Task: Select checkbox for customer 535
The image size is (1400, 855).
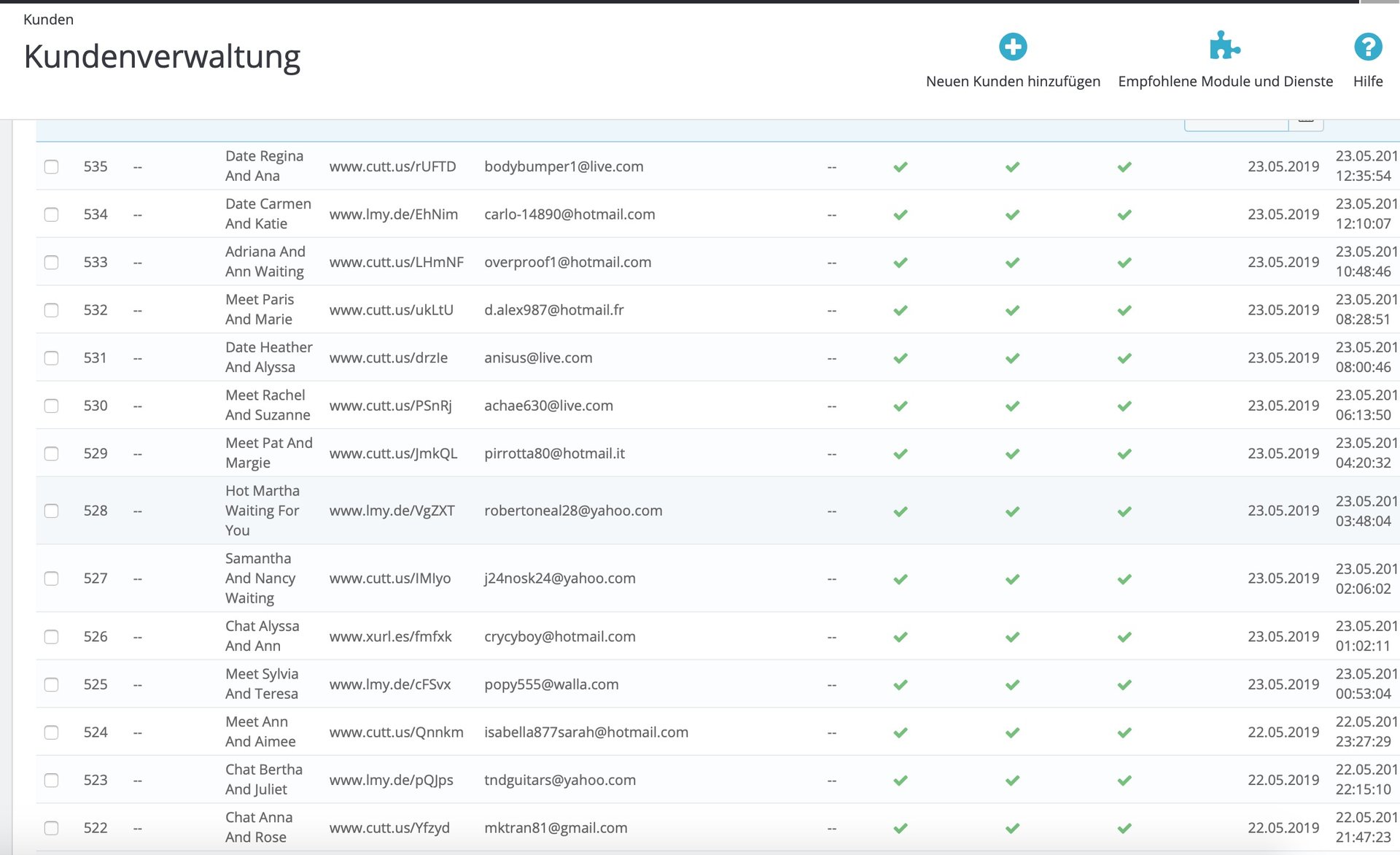Action: (x=51, y=167)
